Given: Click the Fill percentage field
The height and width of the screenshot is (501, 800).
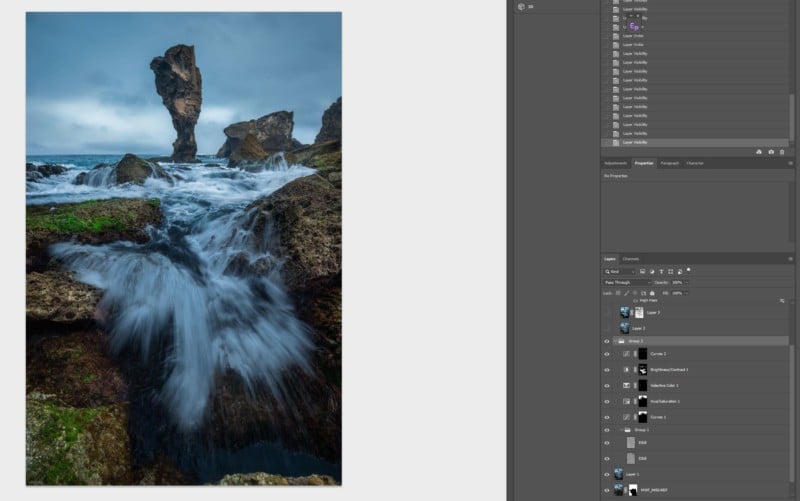Looking at the screenshot, I should point(677,293).
